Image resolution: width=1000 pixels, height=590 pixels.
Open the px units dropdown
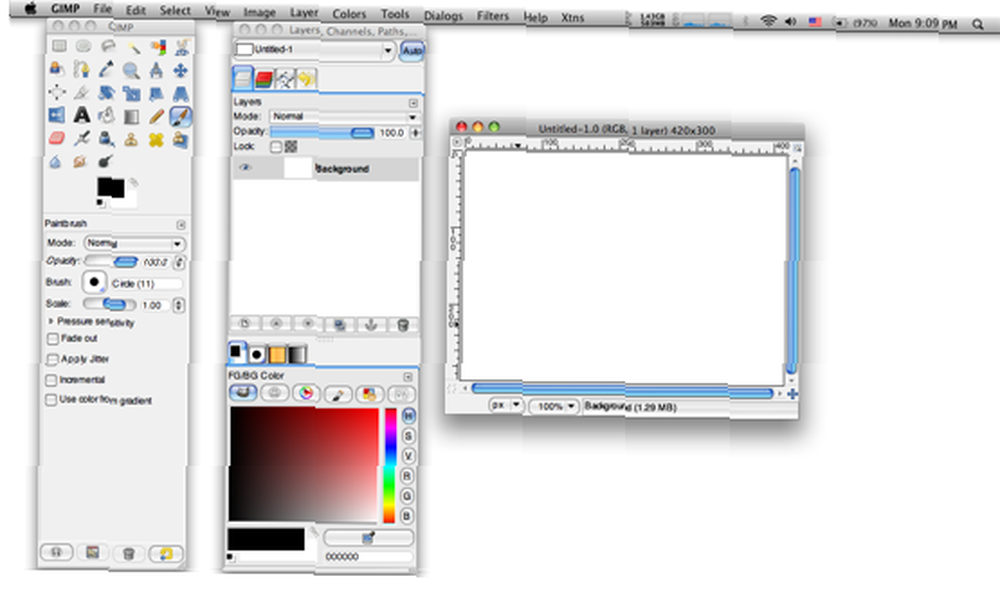(x=506, y=405)
